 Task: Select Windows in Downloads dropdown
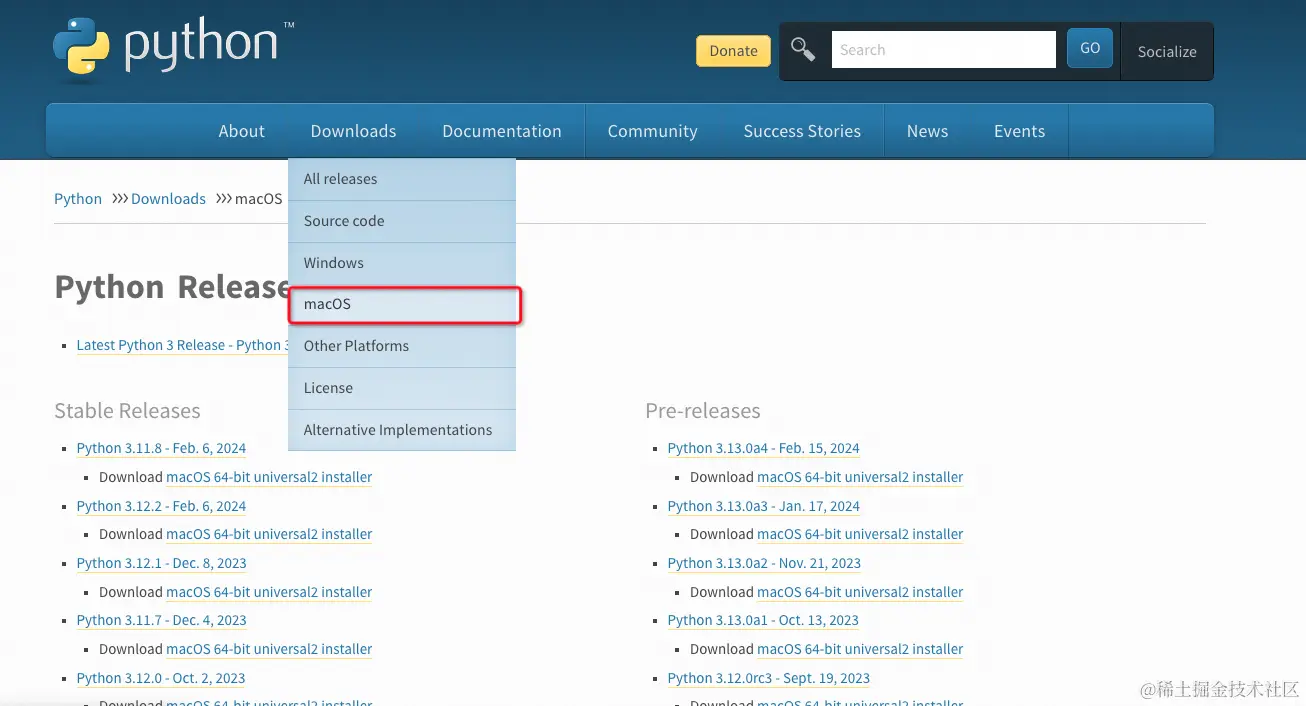tap(402, 263)
